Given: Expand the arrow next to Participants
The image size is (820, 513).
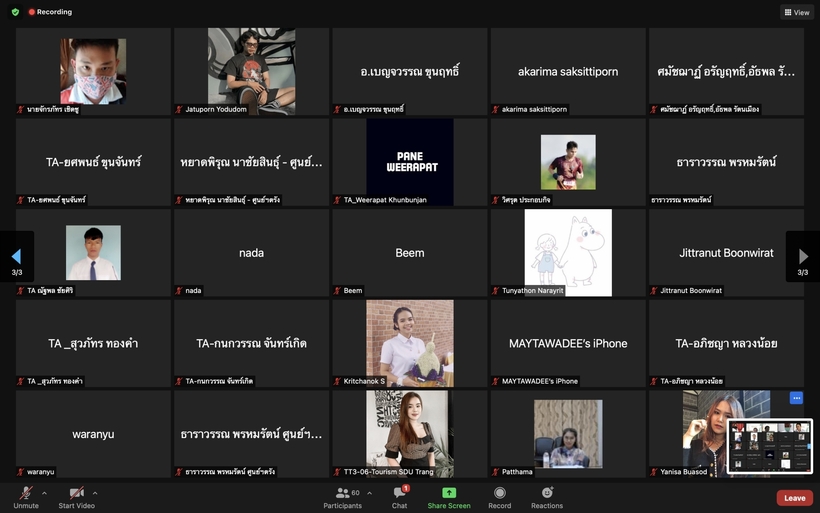Looking at the screenshot, I should coord(369,493).
